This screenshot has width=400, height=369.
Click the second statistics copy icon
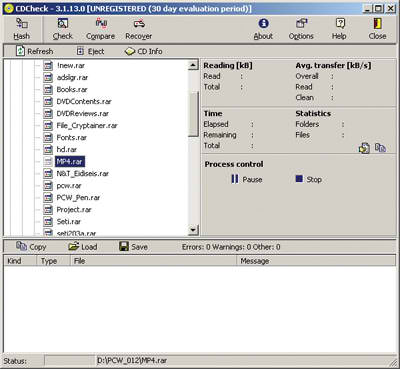tap(380, 147)
